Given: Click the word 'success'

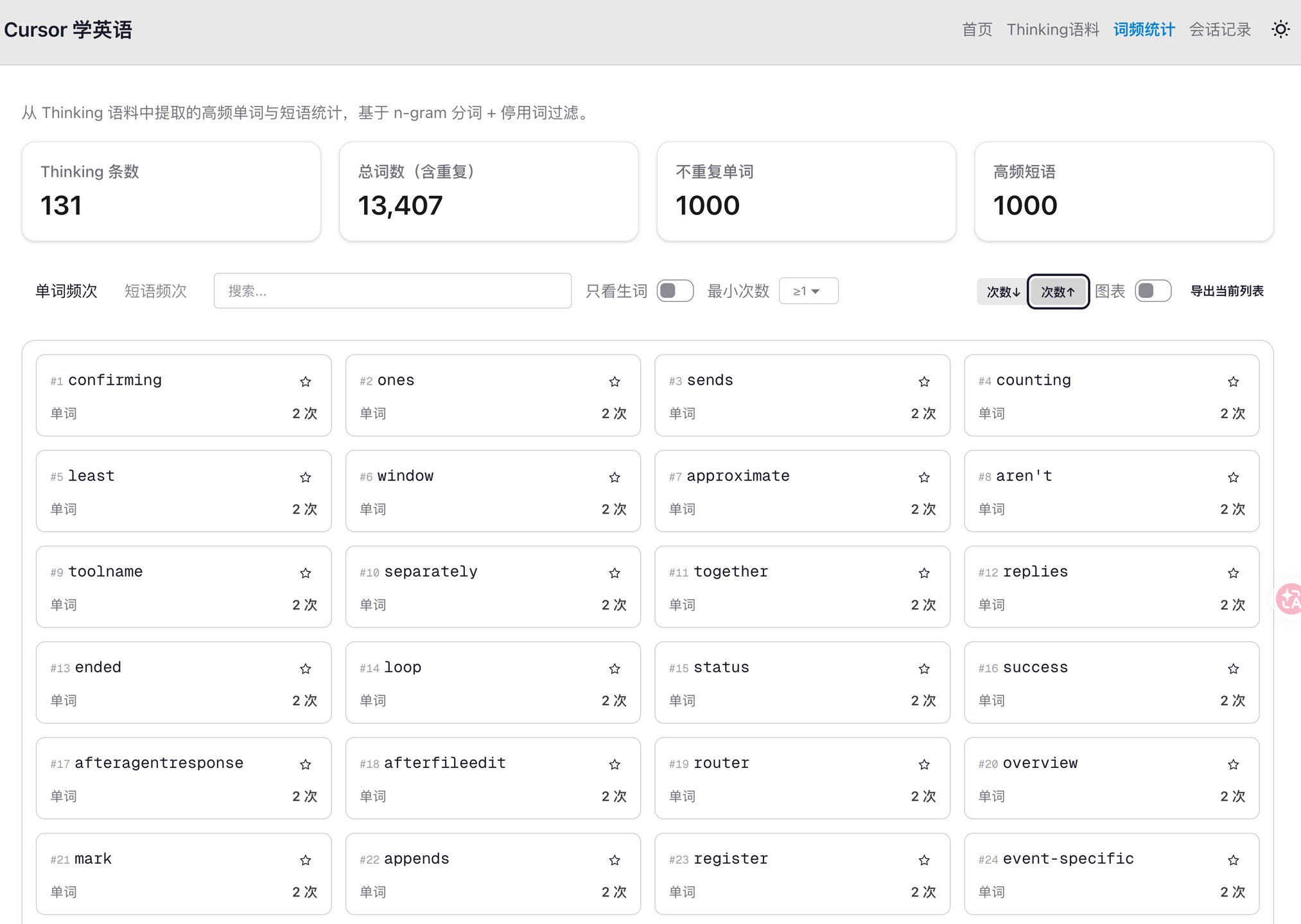Looking at the screenshot, I should tap(1035, 667).
